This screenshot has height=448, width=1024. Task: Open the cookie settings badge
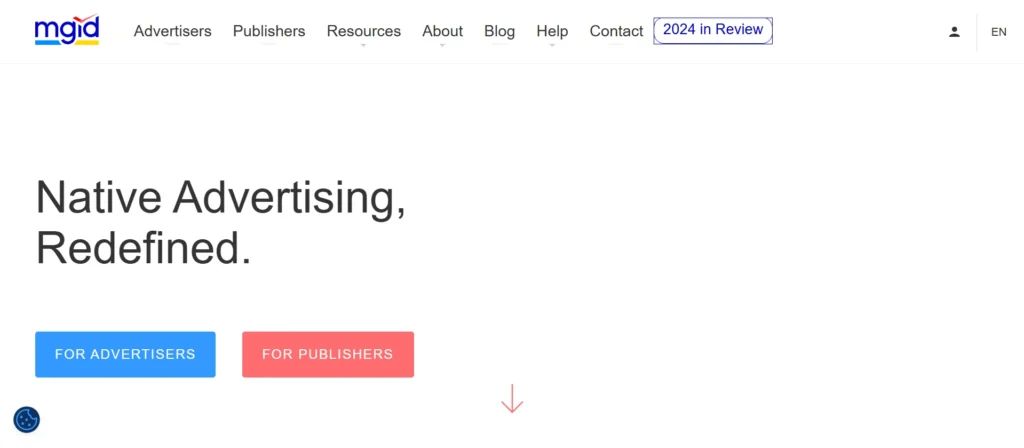pyautogui.click(x=27, y=420)
